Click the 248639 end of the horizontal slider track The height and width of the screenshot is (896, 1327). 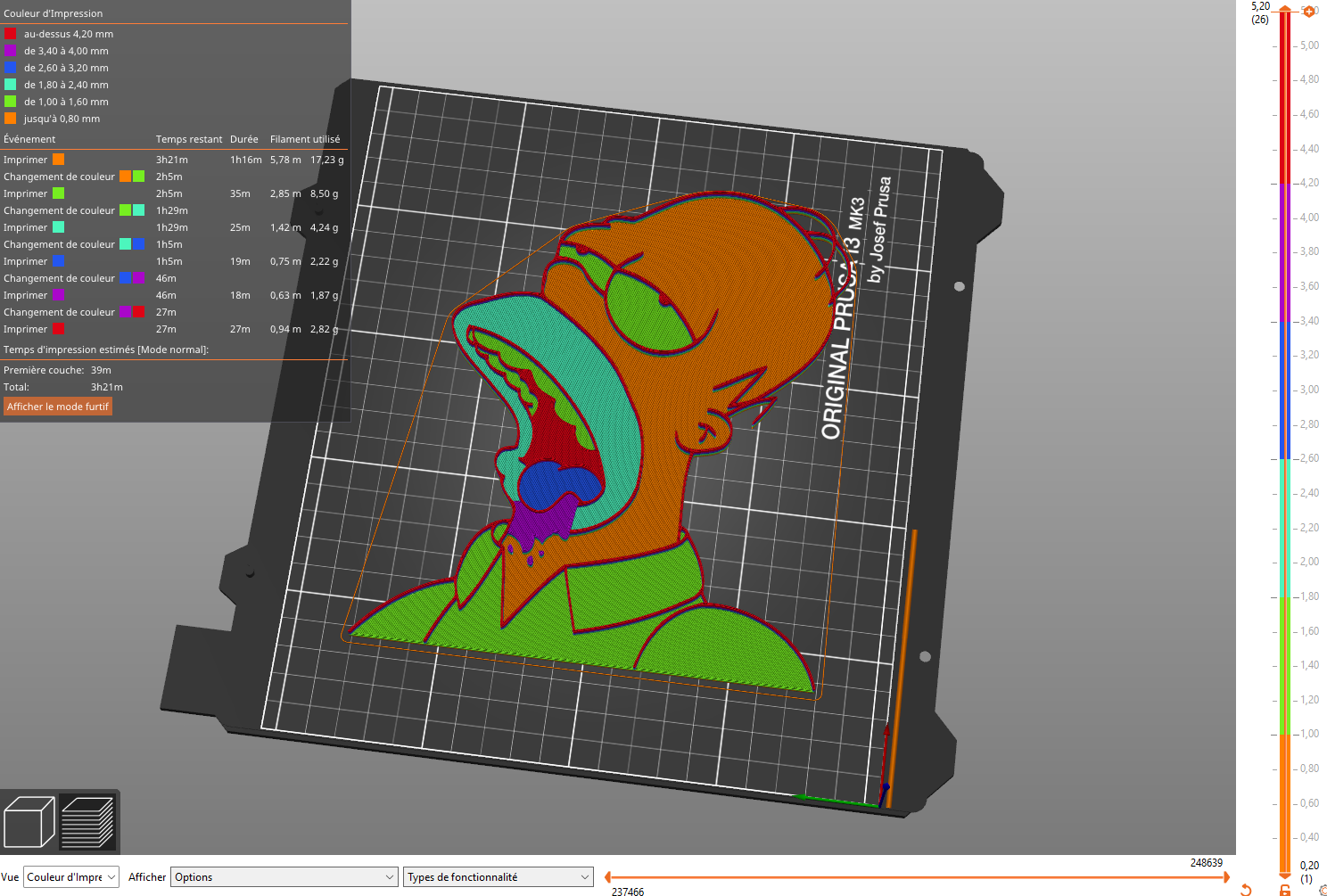pyautogui.click(x=1222, y=876)
